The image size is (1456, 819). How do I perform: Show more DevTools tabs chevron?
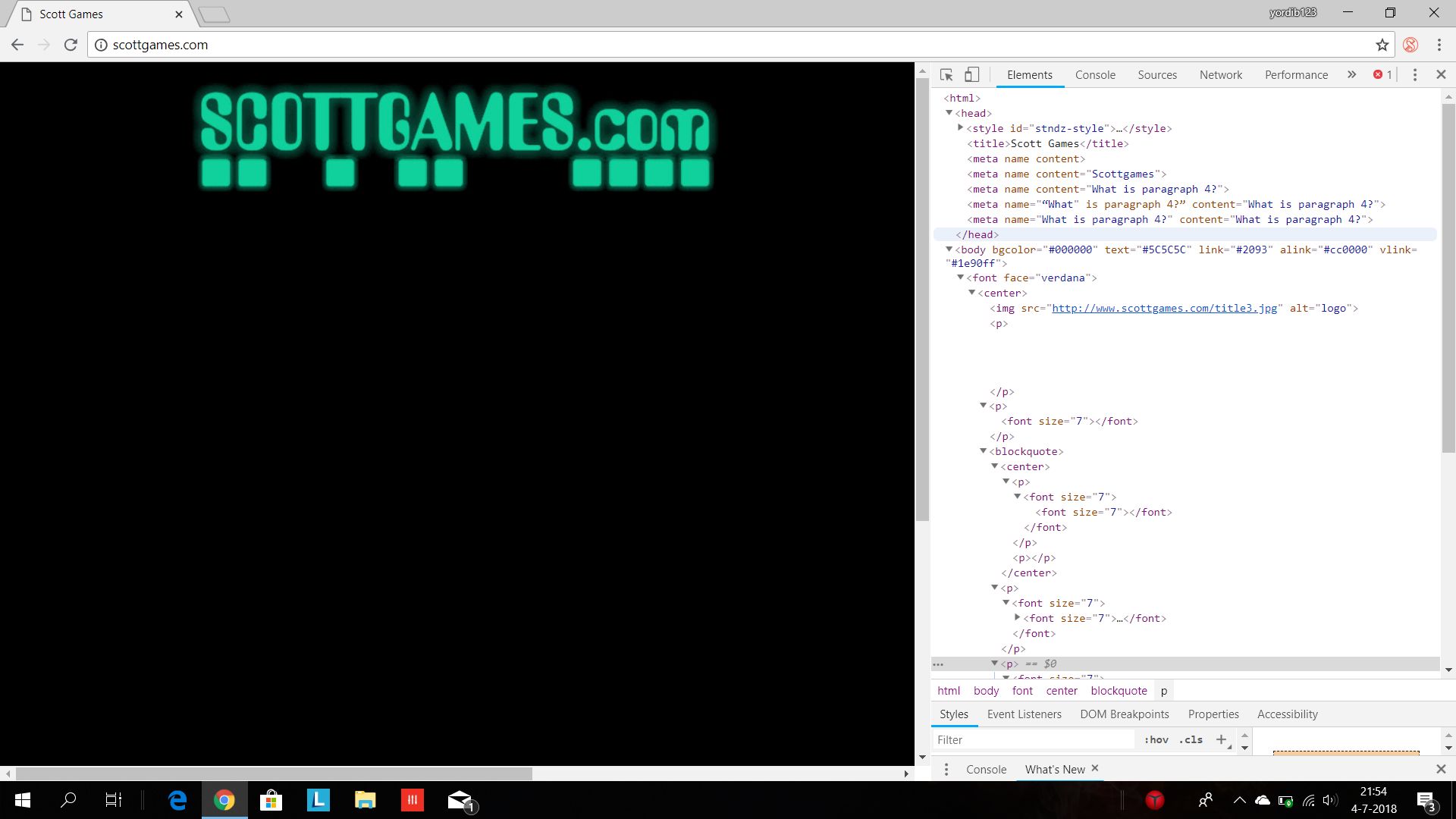point(1351,74)
